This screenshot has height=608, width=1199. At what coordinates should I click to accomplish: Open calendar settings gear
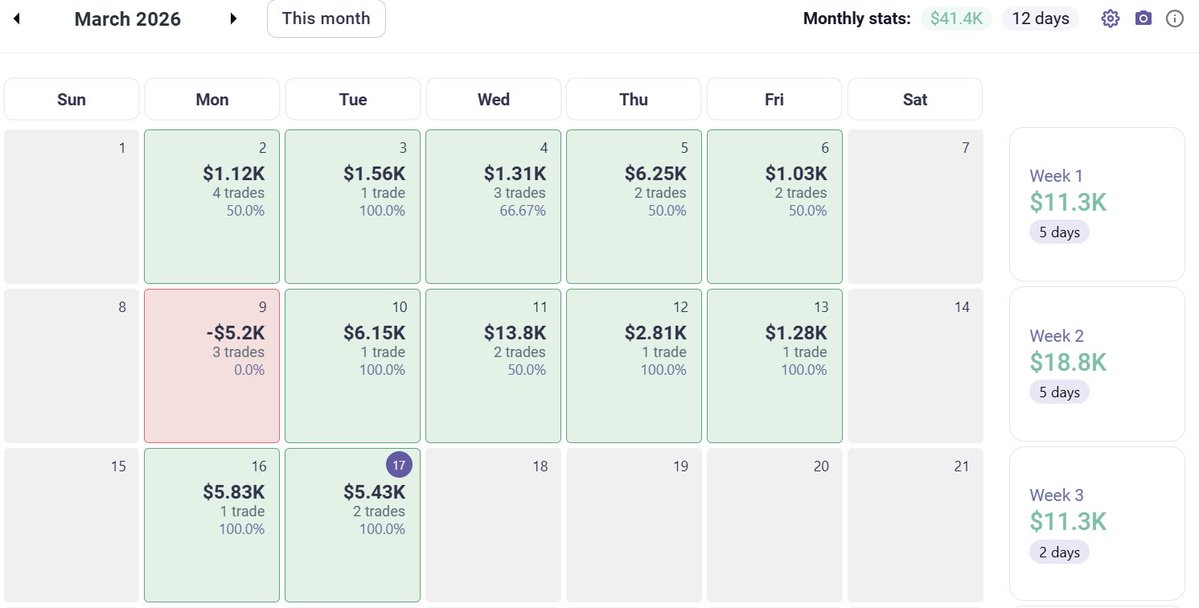coord(1110,19)
